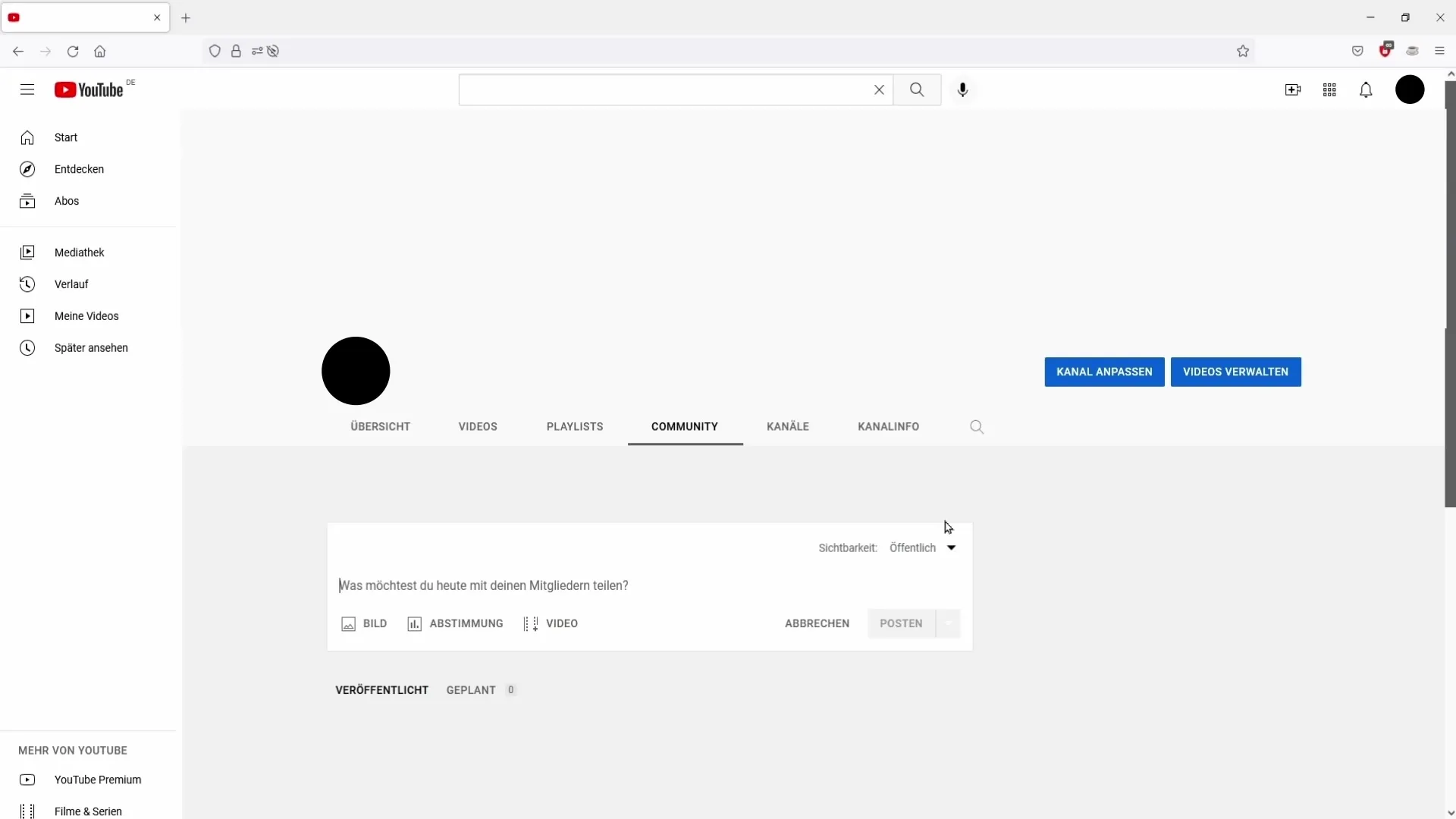Image resolution: width=1456 pixels, height=819 pixels.
Task: Click the search bar microphone icon
Action: (x=963, y=90)
